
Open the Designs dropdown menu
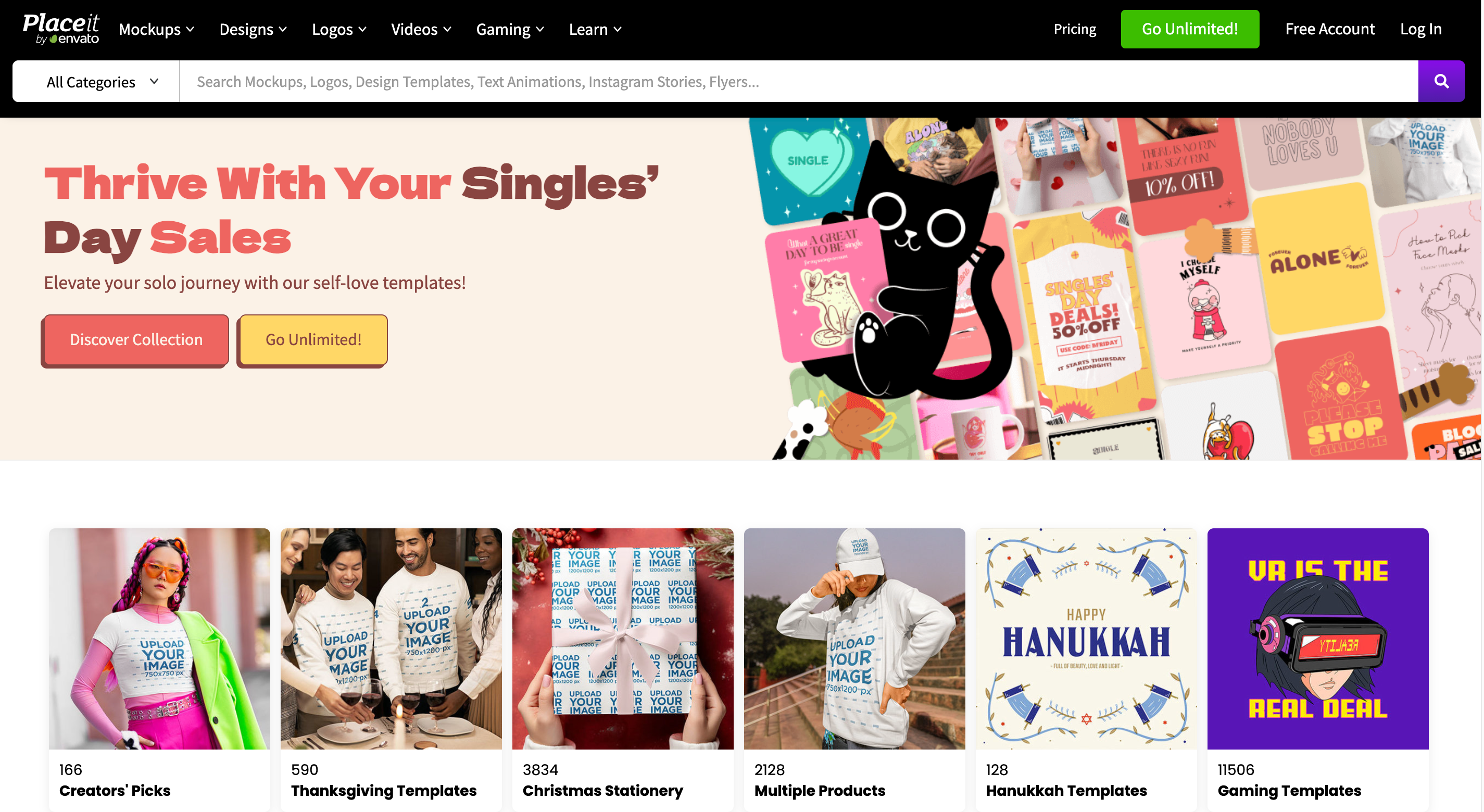[x=253, y=29]
